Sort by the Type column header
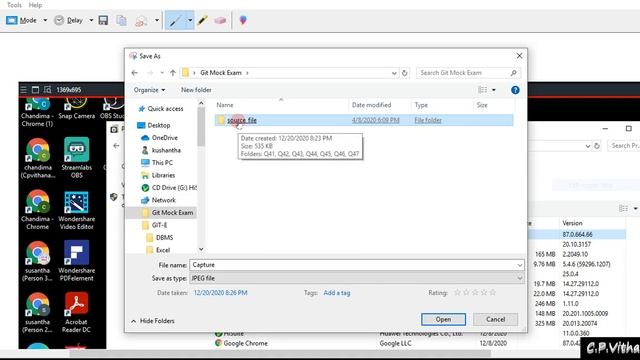Image resolution: width=640 pixels, height=360 pixels. 421,105
